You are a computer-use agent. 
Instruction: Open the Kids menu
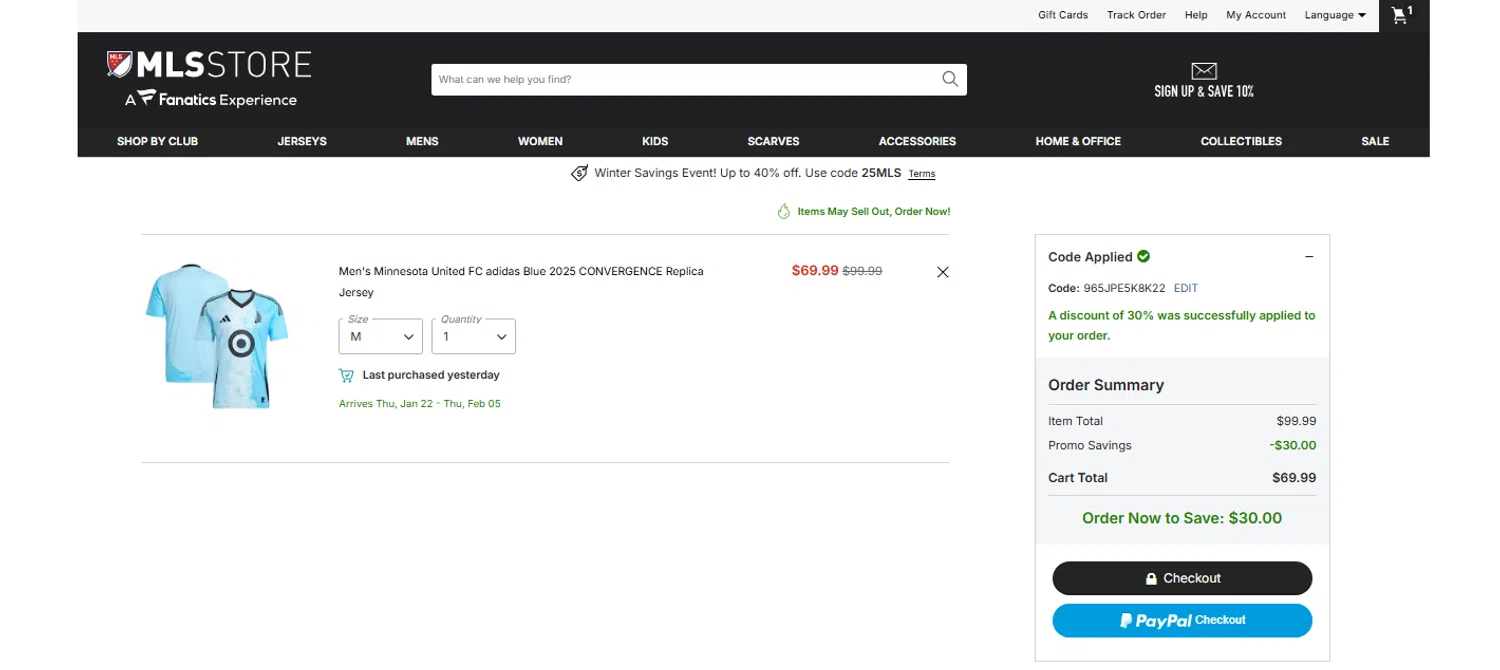(655, 141)
